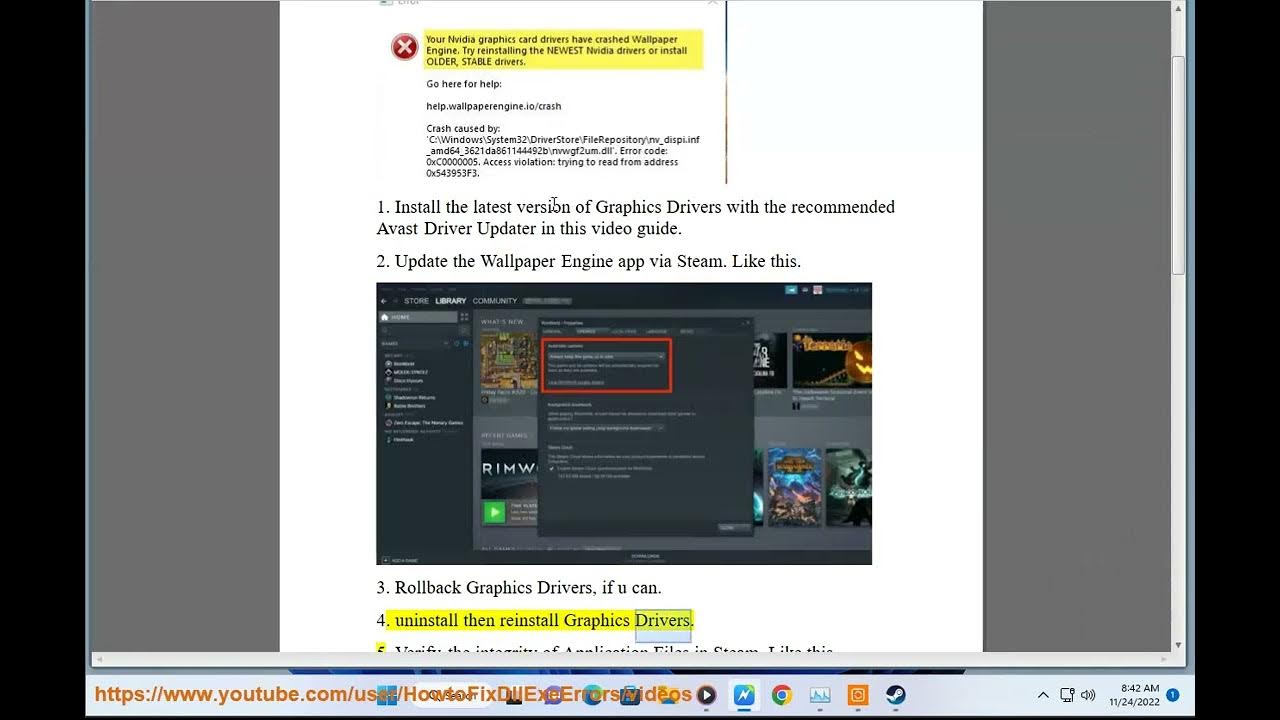Click the Steam library properties screenshot image
The image size is (1280, 720).
[624, 423]
